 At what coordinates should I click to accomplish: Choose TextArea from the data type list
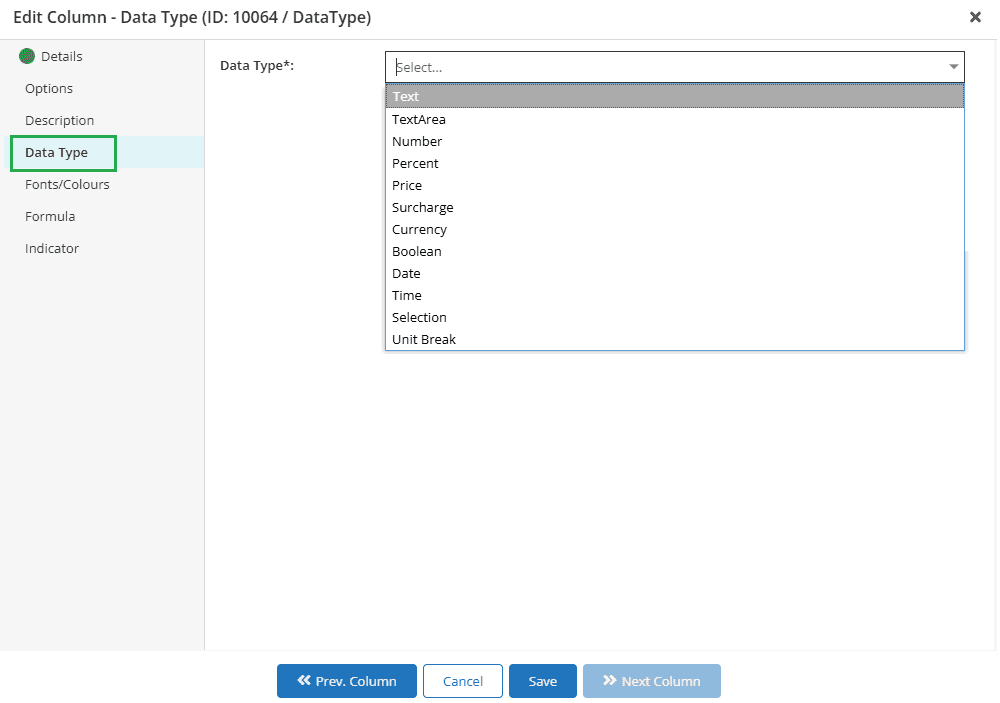[675, 119]
